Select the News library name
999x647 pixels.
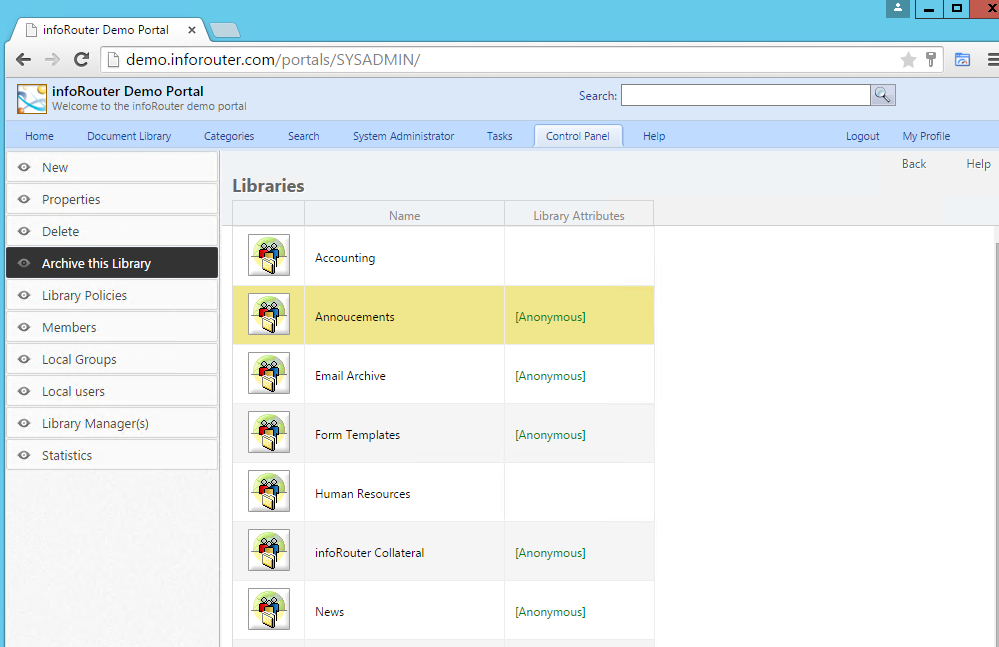(x=329, y=612)
